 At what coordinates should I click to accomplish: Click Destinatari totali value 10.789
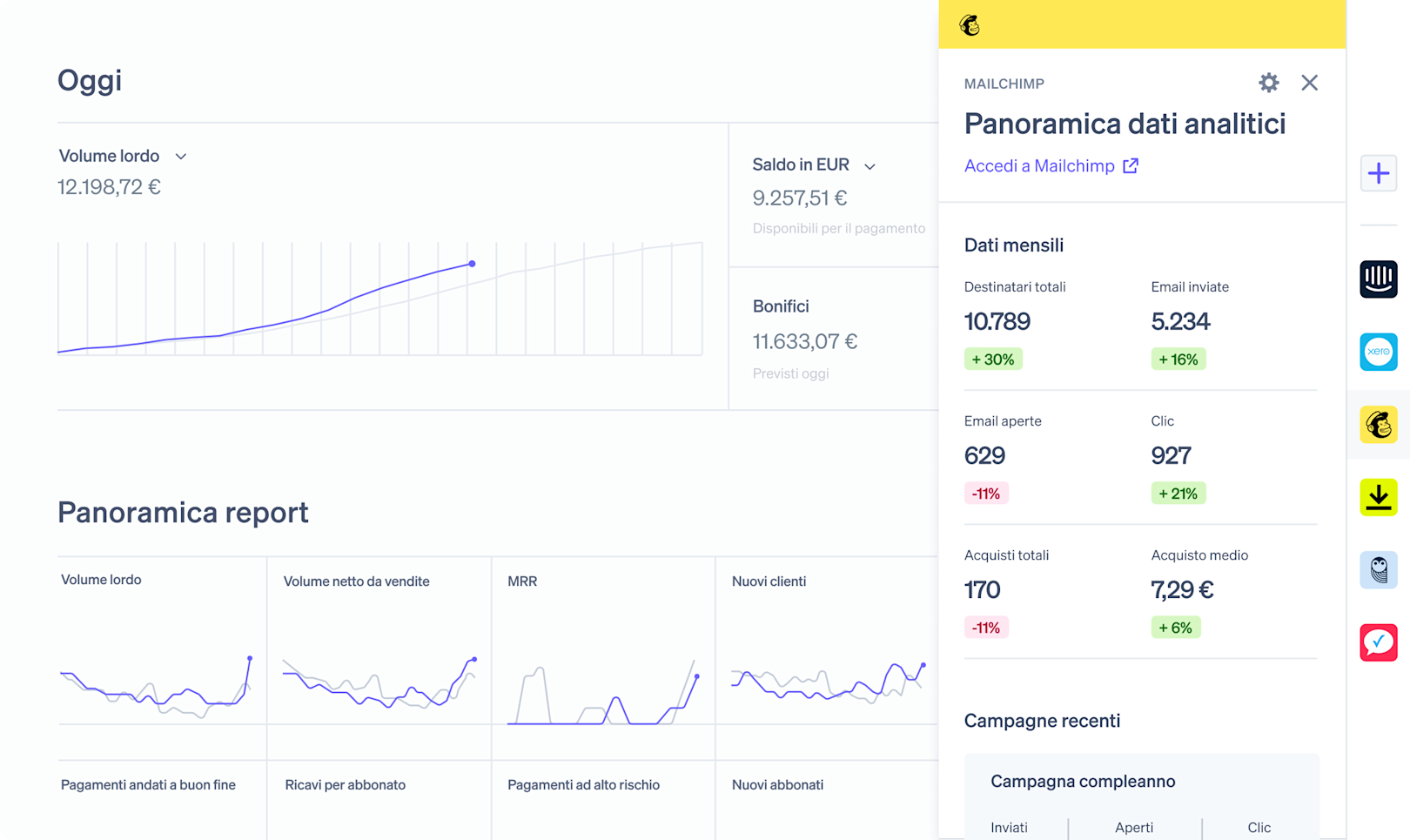click(997, 322)
